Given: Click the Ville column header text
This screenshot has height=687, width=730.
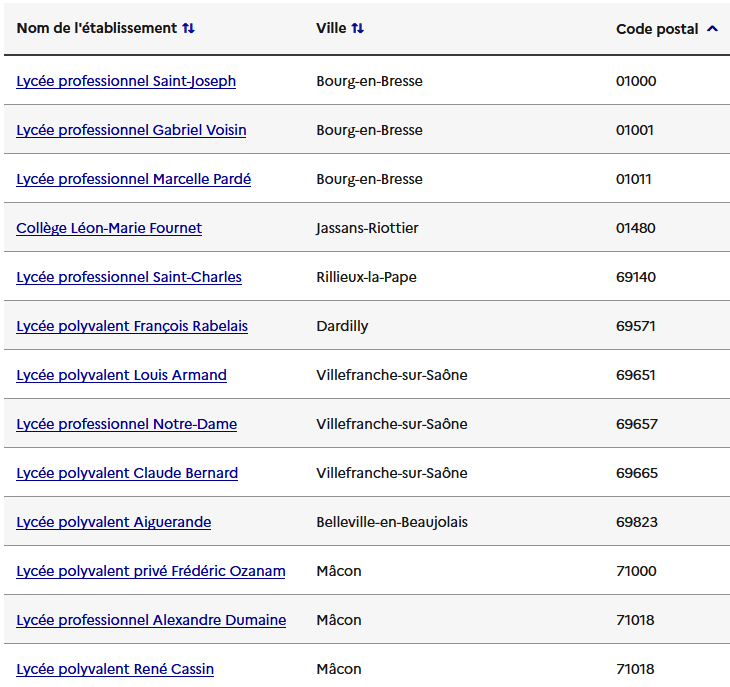Looking at the screenshot, I should [x=331, y=29].
